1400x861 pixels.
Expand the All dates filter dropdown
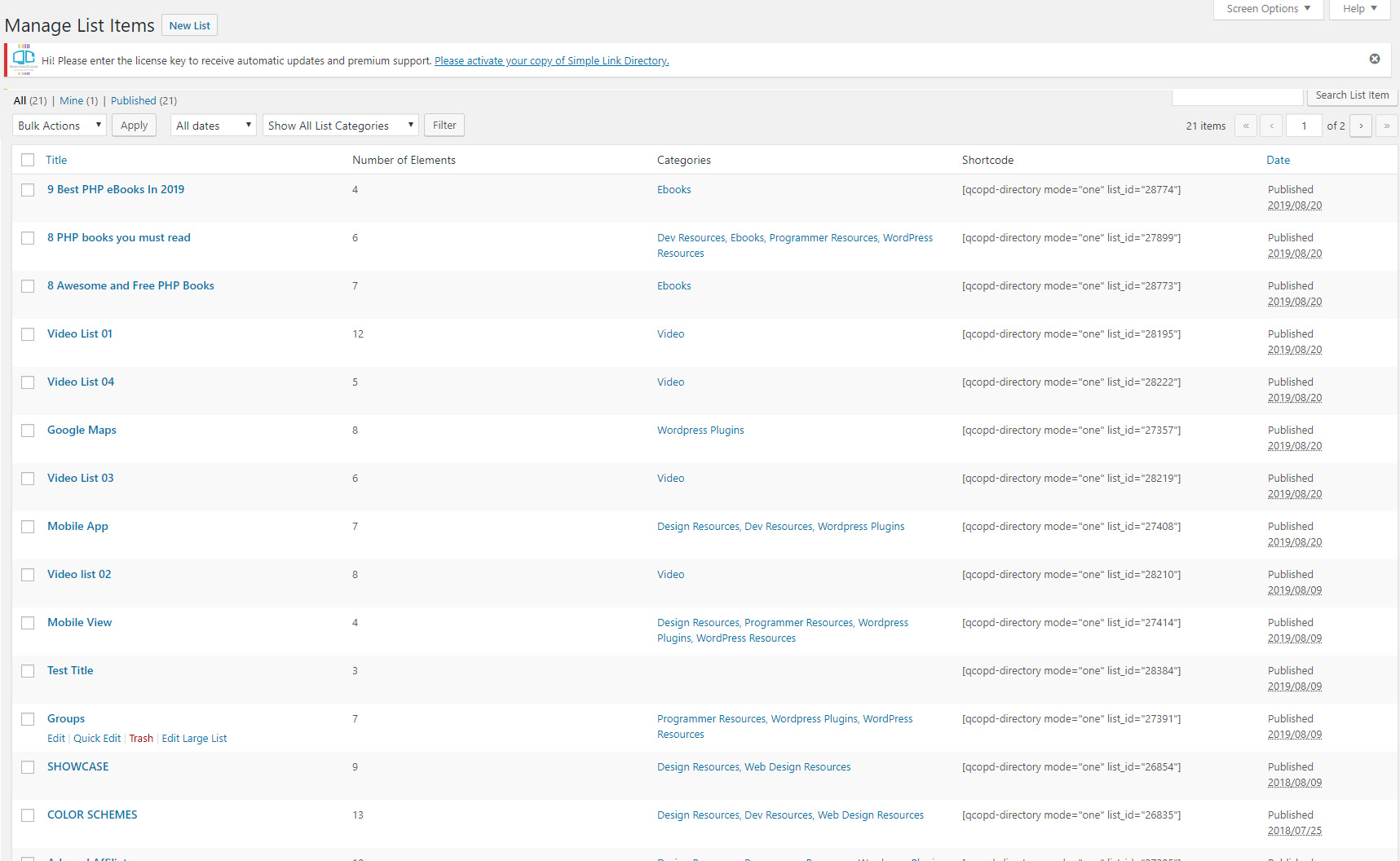coord(213,126)
